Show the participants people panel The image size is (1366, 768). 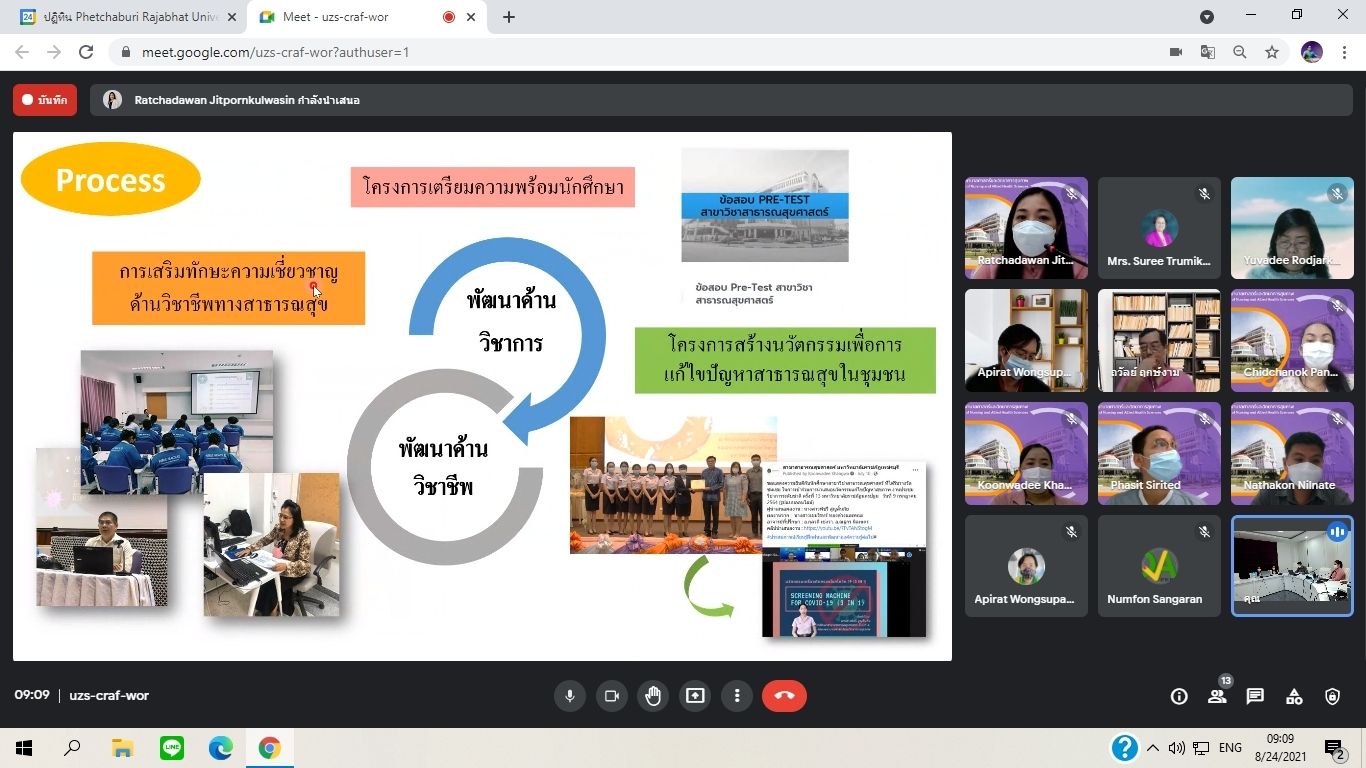pyautogui.click(x=1217, y=697)
